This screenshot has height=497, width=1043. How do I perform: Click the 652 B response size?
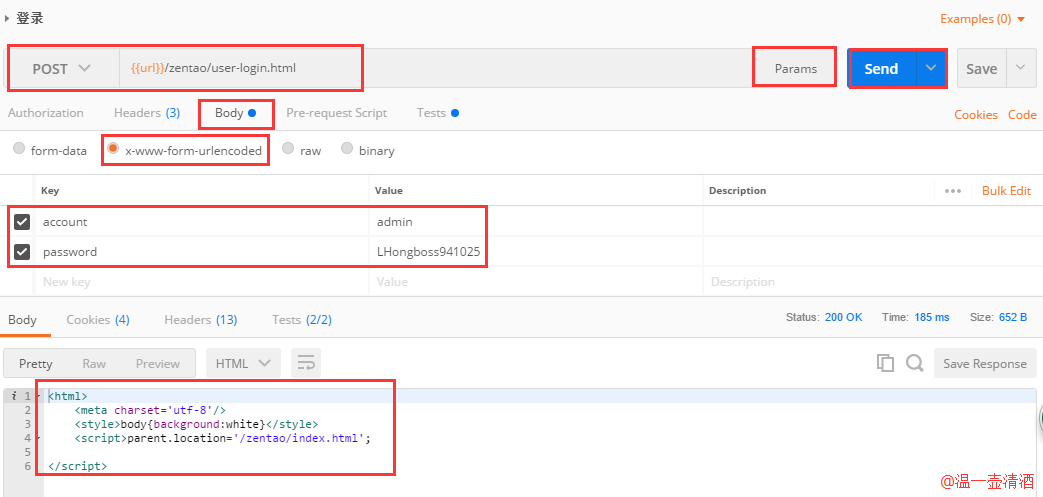[x=1013, y=317]
